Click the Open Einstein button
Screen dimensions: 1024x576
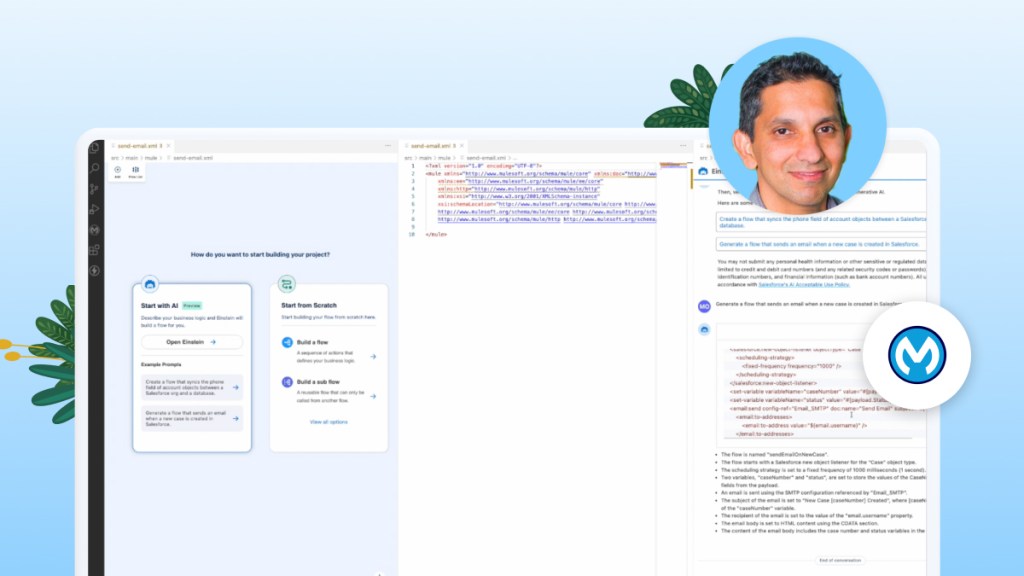tap(191, 342)
